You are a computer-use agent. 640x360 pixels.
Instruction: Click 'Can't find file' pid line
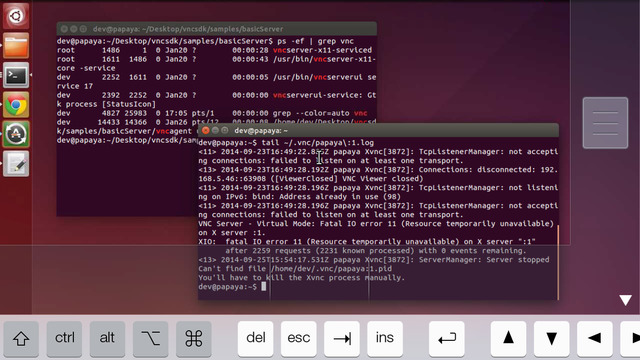(295, 269)
